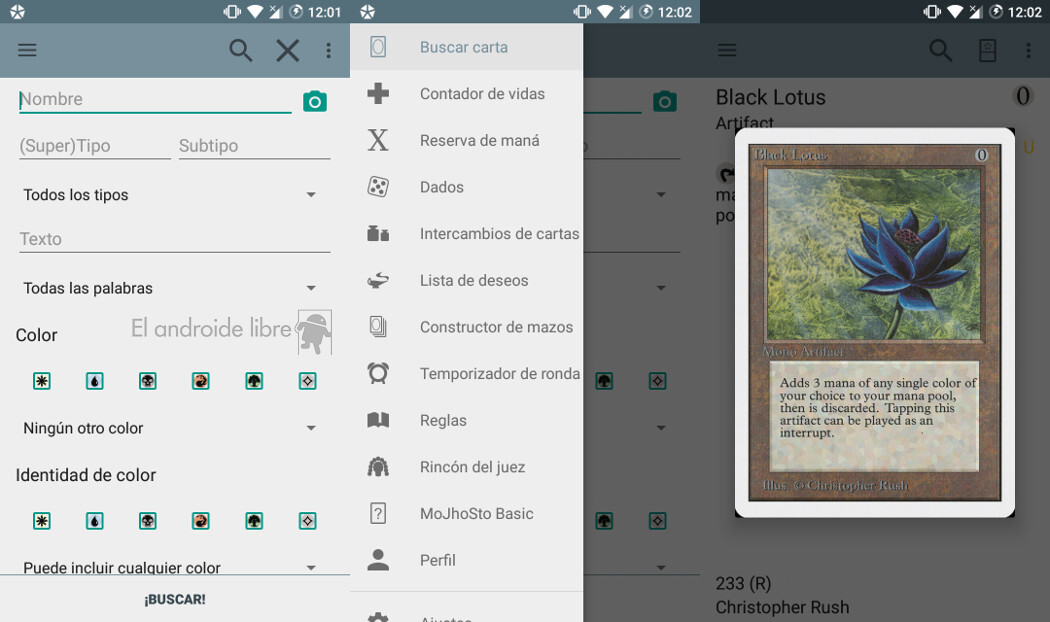Toggle white mana in Identidad de color
Viewport: 1050px width, 622px height.
coord(42,521)
